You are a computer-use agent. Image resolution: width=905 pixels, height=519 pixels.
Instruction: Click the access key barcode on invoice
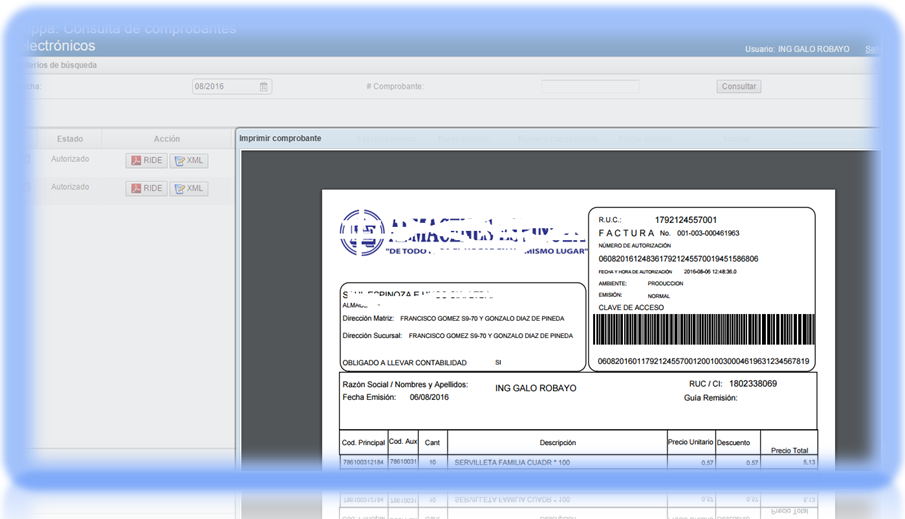pyautogui.click(x=703, y=330)
